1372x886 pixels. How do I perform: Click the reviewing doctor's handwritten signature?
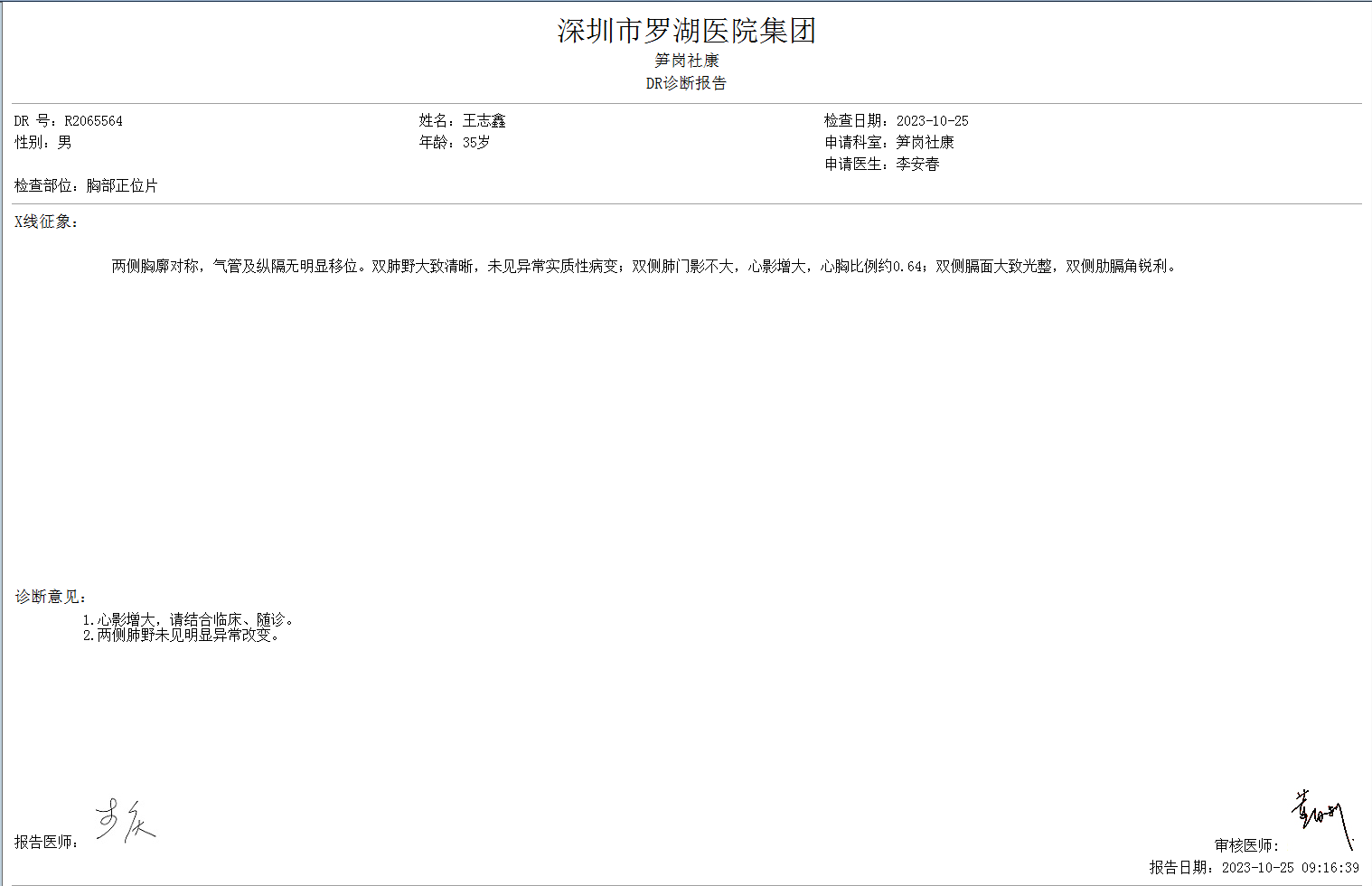1321,819
